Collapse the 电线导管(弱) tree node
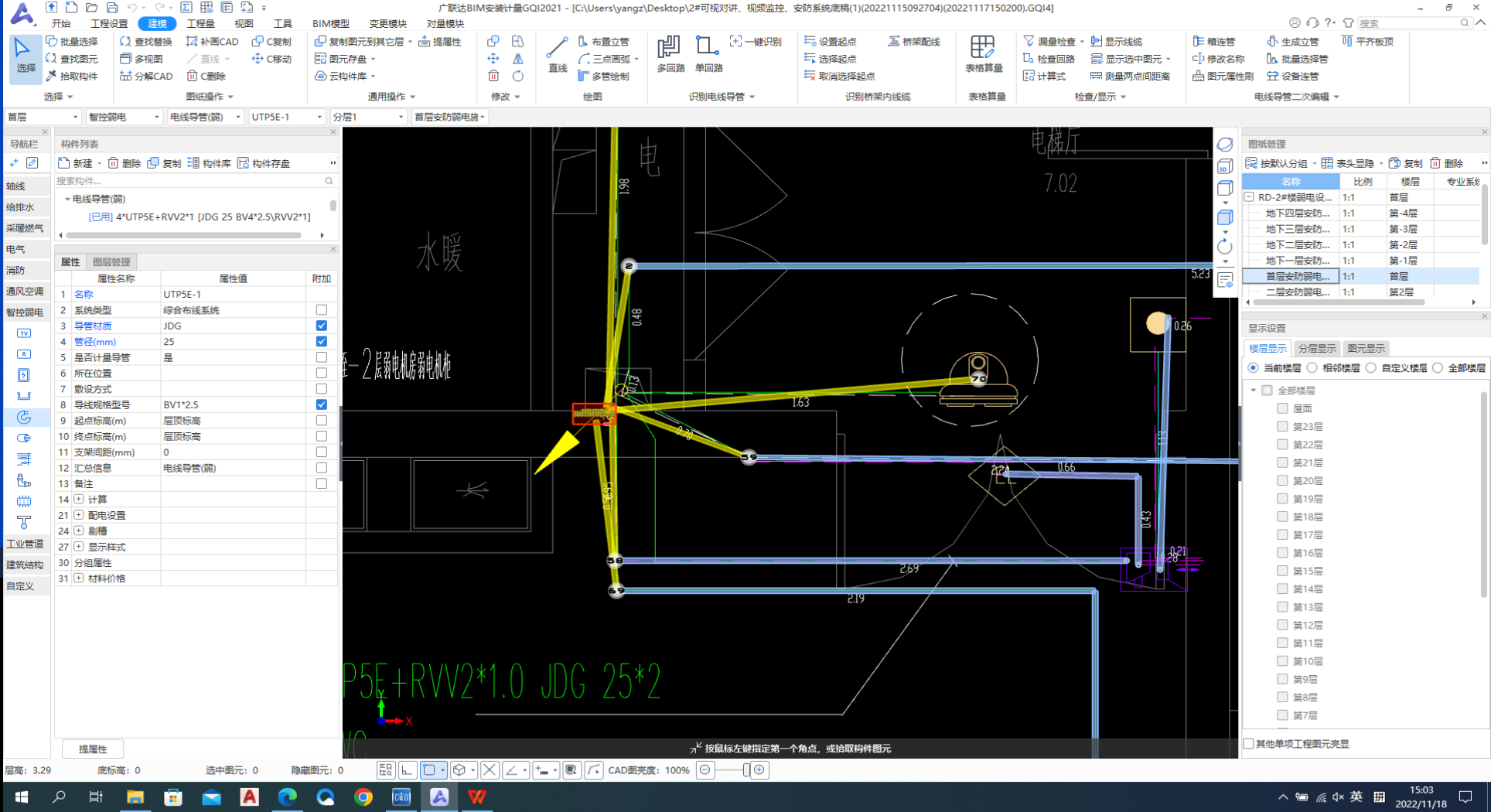The height and width of the screenshot is (812, 1491). [x=67, y=200]
